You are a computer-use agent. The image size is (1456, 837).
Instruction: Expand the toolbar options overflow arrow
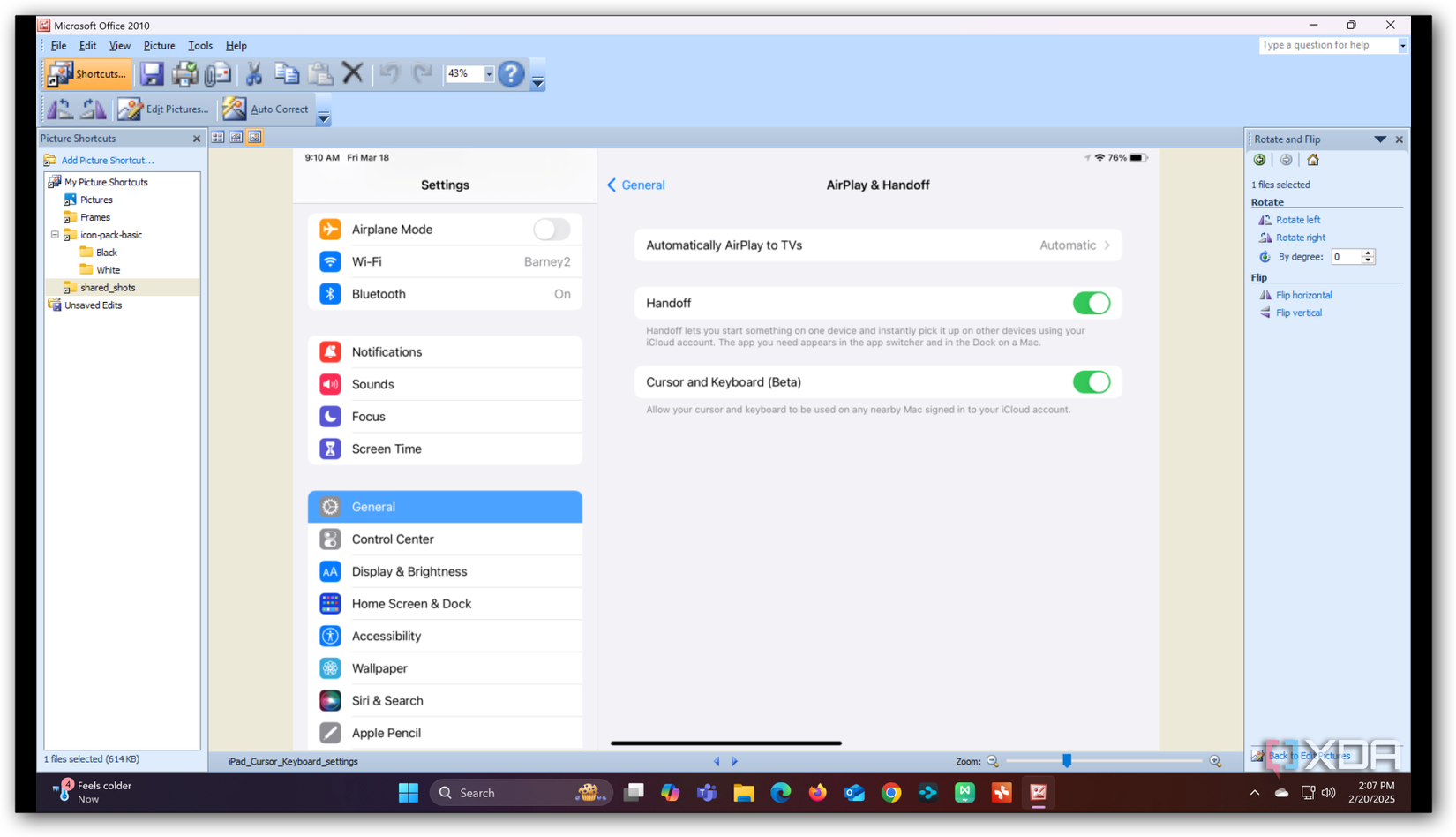point(537,79)
